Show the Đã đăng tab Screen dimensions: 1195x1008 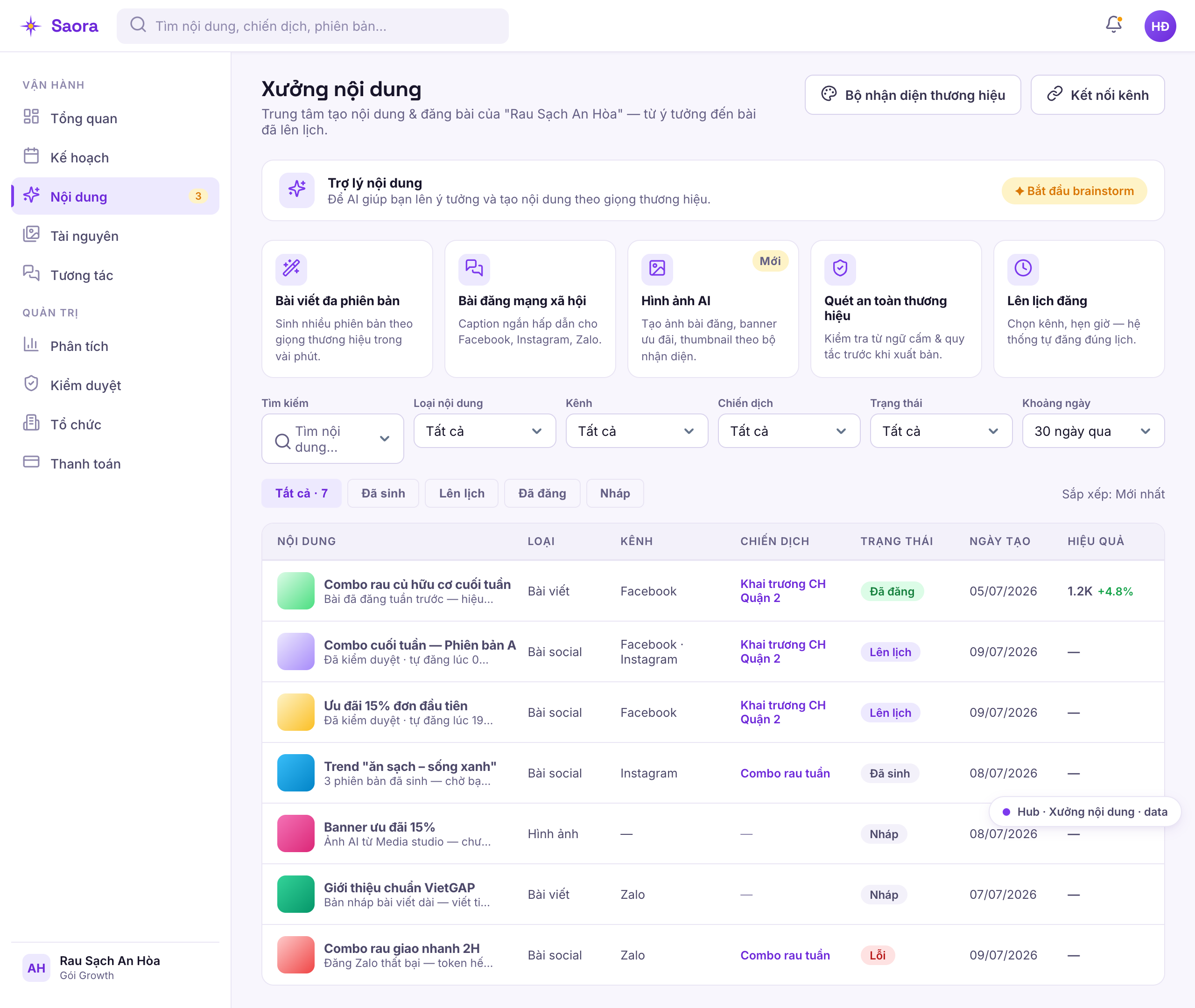(542, 493)
